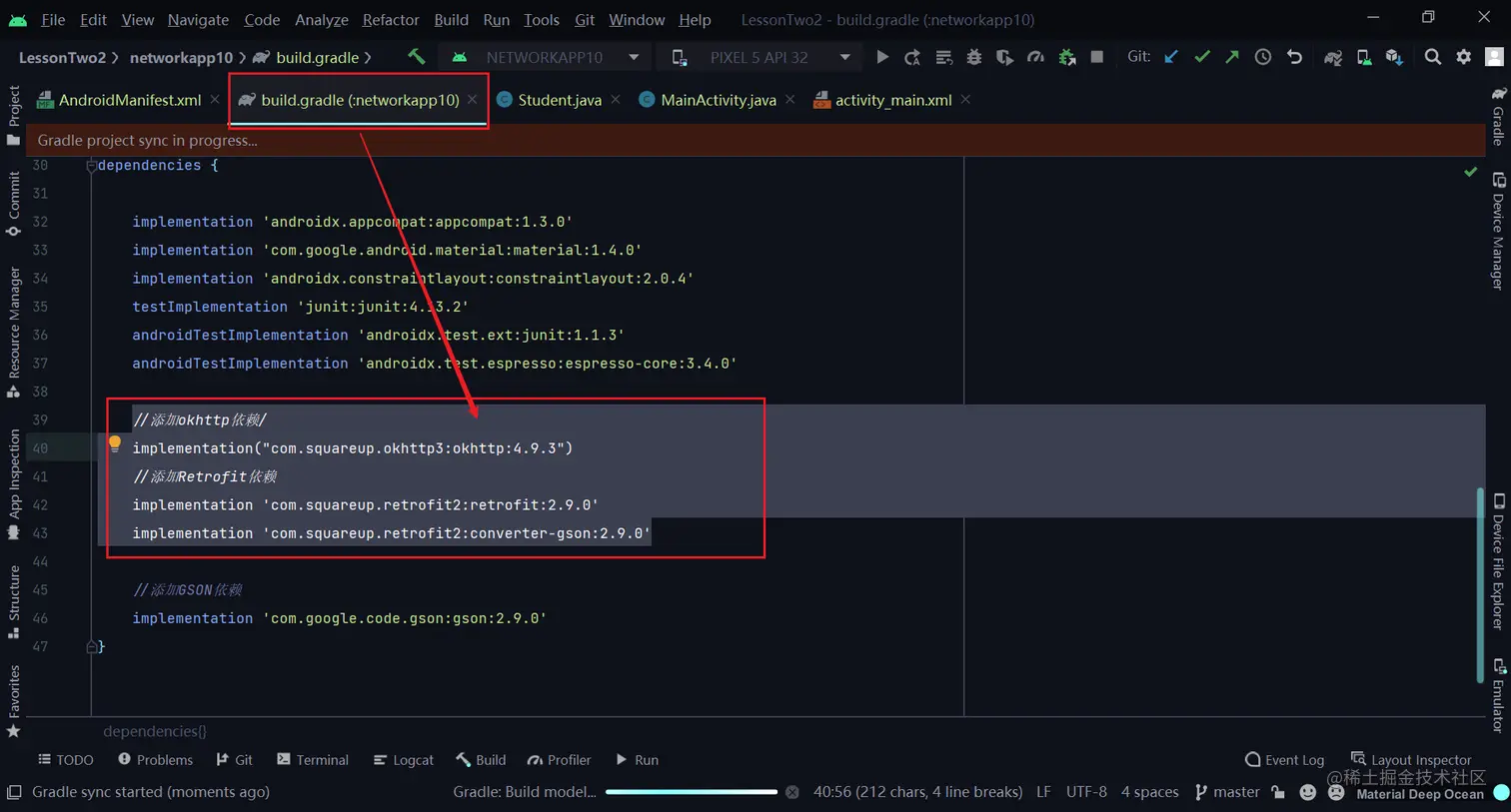Screen dimensions: 1511x812
Task: Open the Problems tool window
Action: click(x=155, y=760)
